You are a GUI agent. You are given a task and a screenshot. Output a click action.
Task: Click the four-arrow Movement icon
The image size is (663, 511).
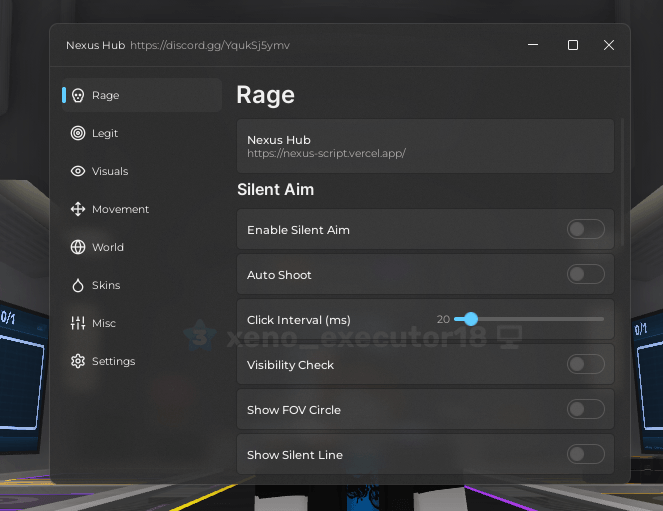pyautogui.click(x=78, y=209)
